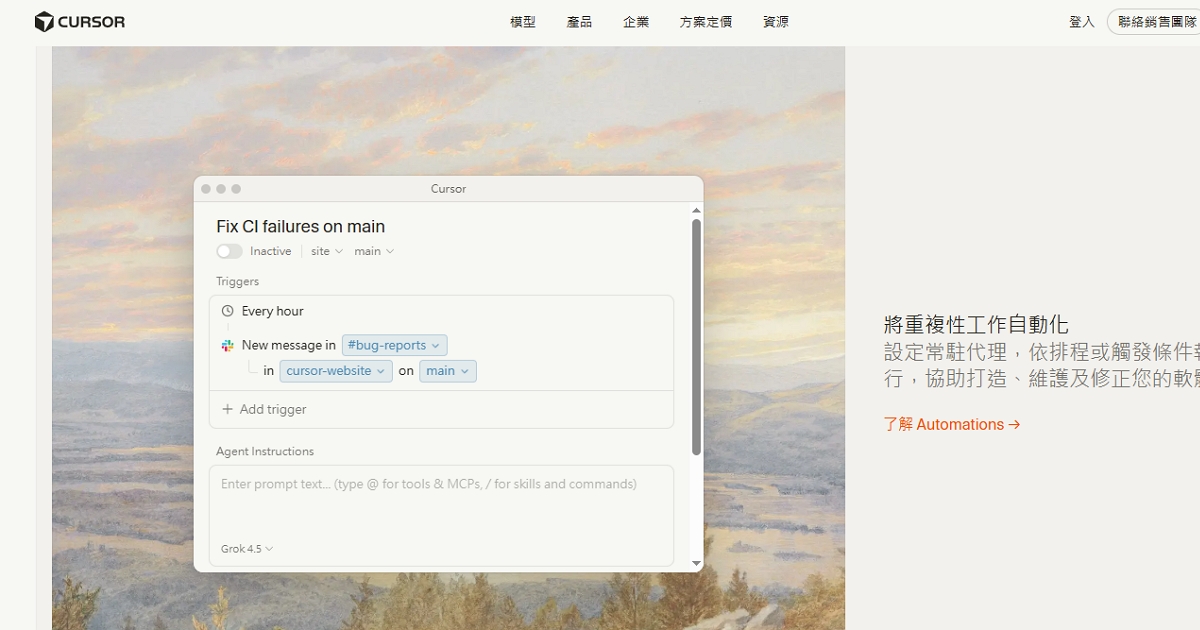Click the Cursor logo in header
The image size is (1200, 630).
pos(80,22)
